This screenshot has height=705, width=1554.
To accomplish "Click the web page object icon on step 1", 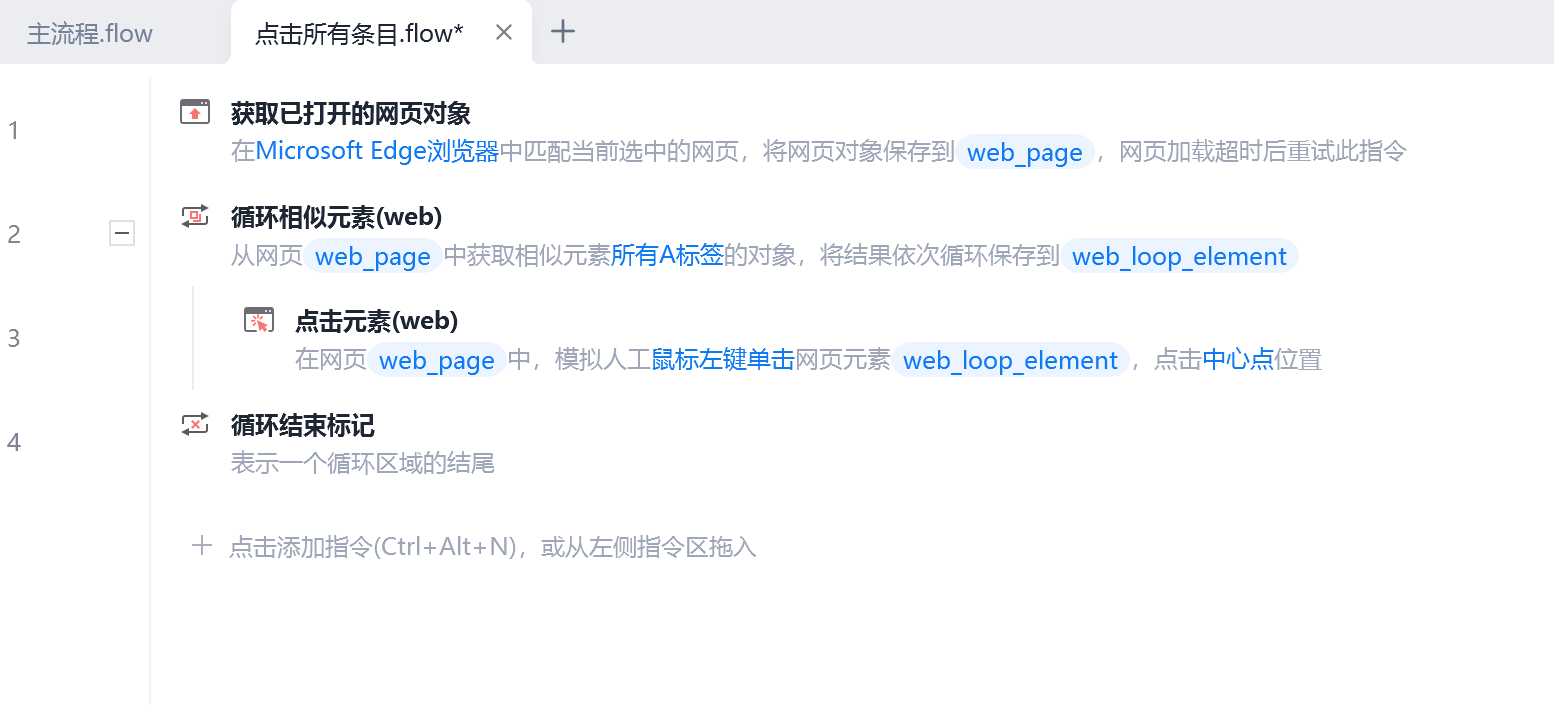I will pos(195,112).
